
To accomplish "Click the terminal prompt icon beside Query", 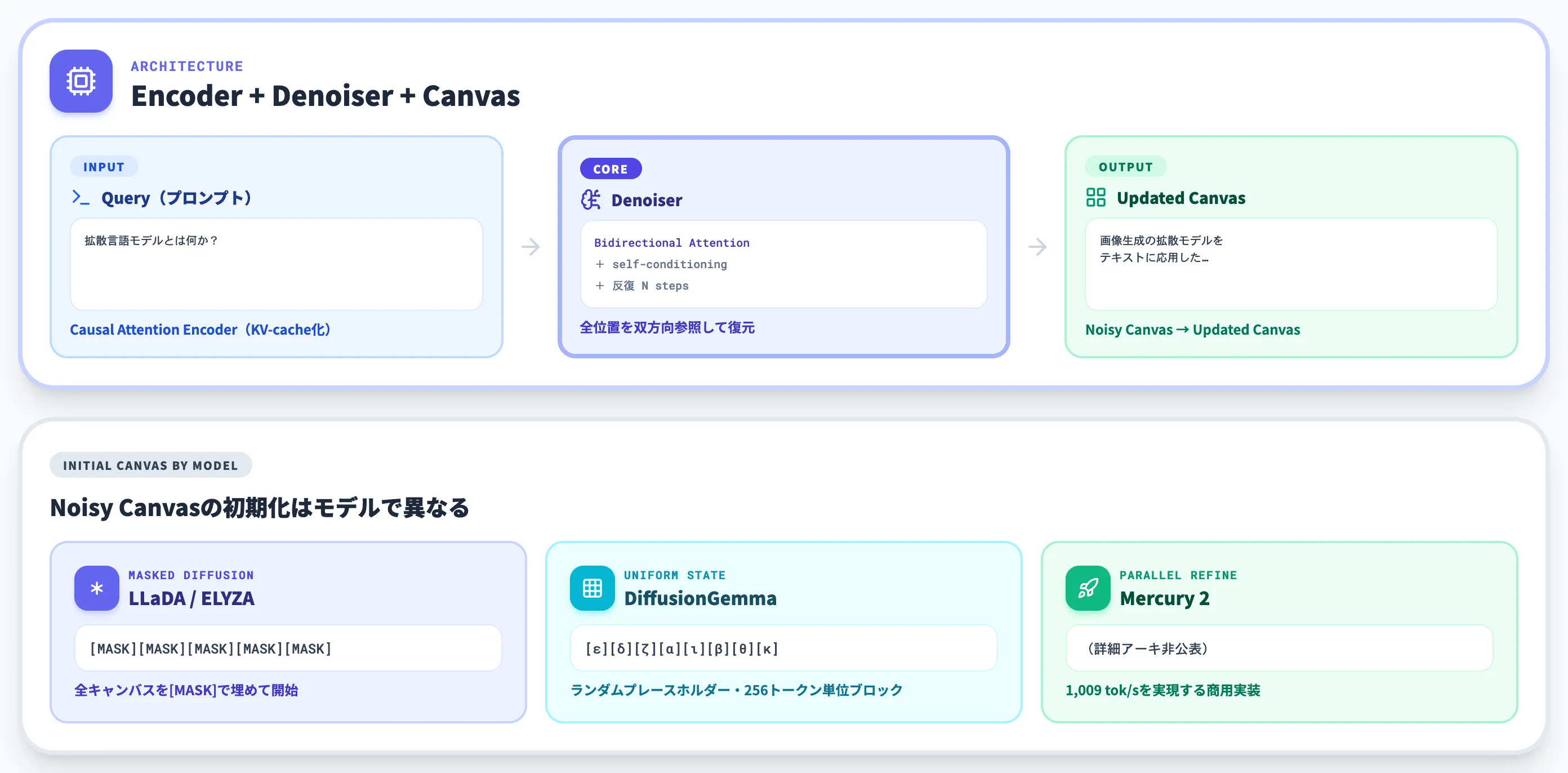I will click(81, 197).
